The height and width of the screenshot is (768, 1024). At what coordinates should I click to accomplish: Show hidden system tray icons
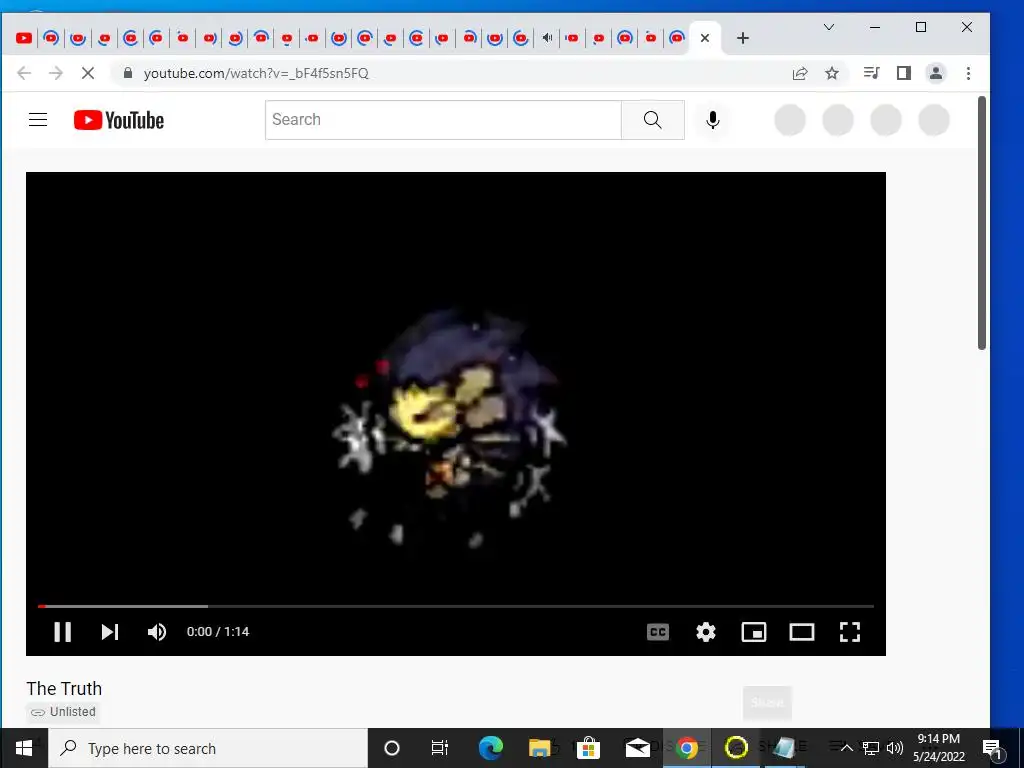click(x=847, y=748)
